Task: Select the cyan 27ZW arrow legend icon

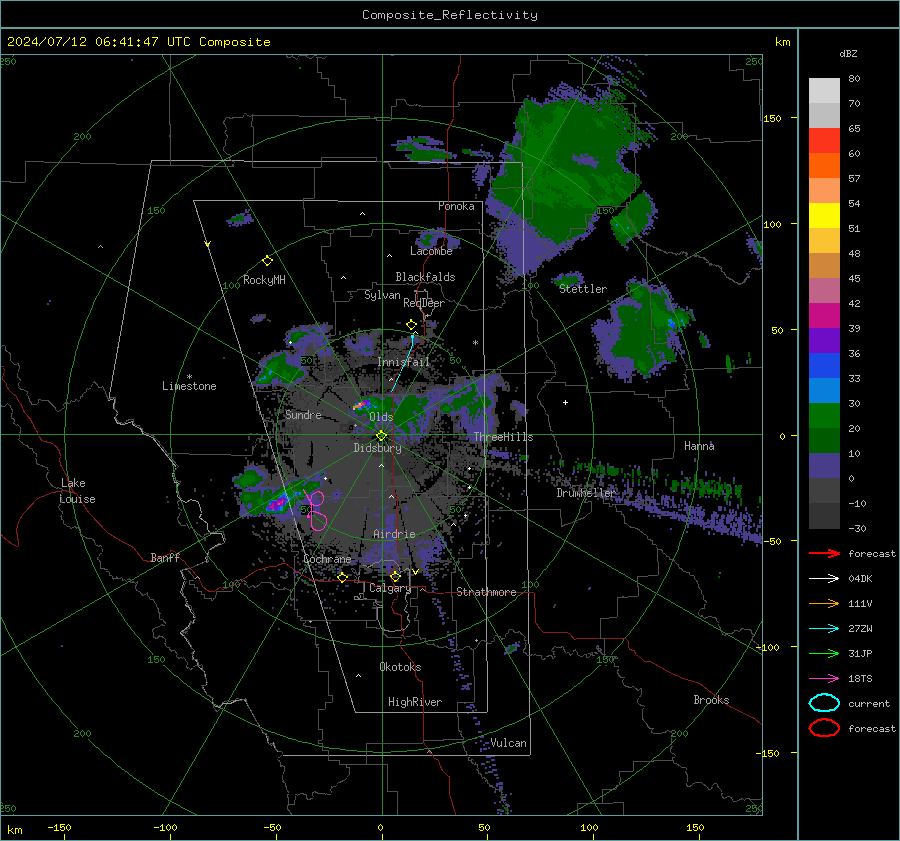Action: coord(824,629)
